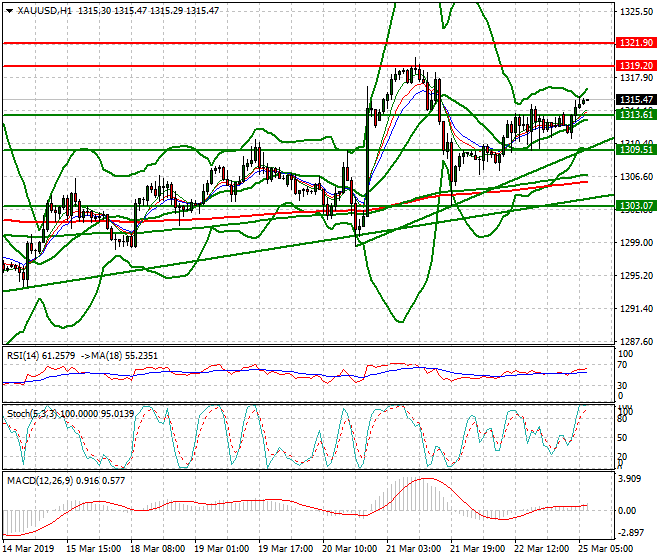Viewport: 660px width, 560px height.
Task: Select the 1303.07 green level label
Action: (x=636, y=206)
